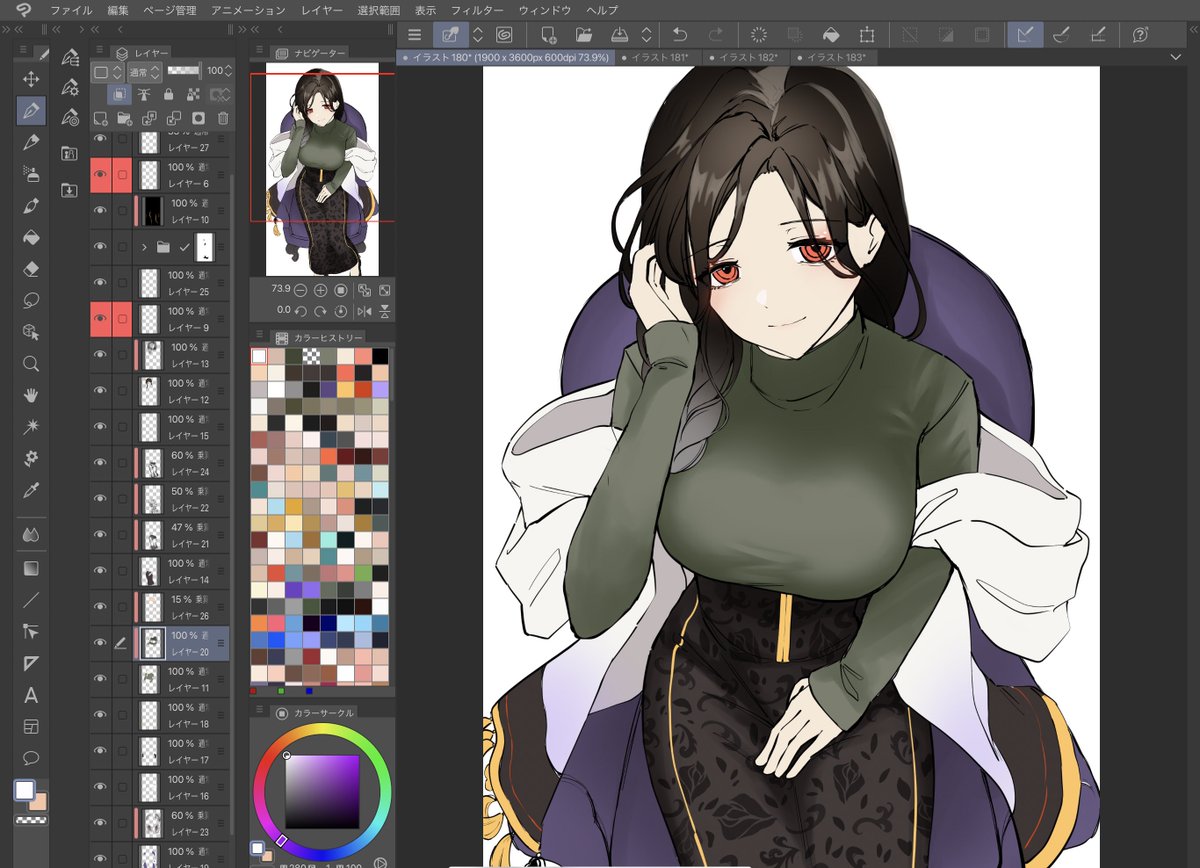
Task: Adjust opacity 100 stepper arrows
Action: pos(229,72)
